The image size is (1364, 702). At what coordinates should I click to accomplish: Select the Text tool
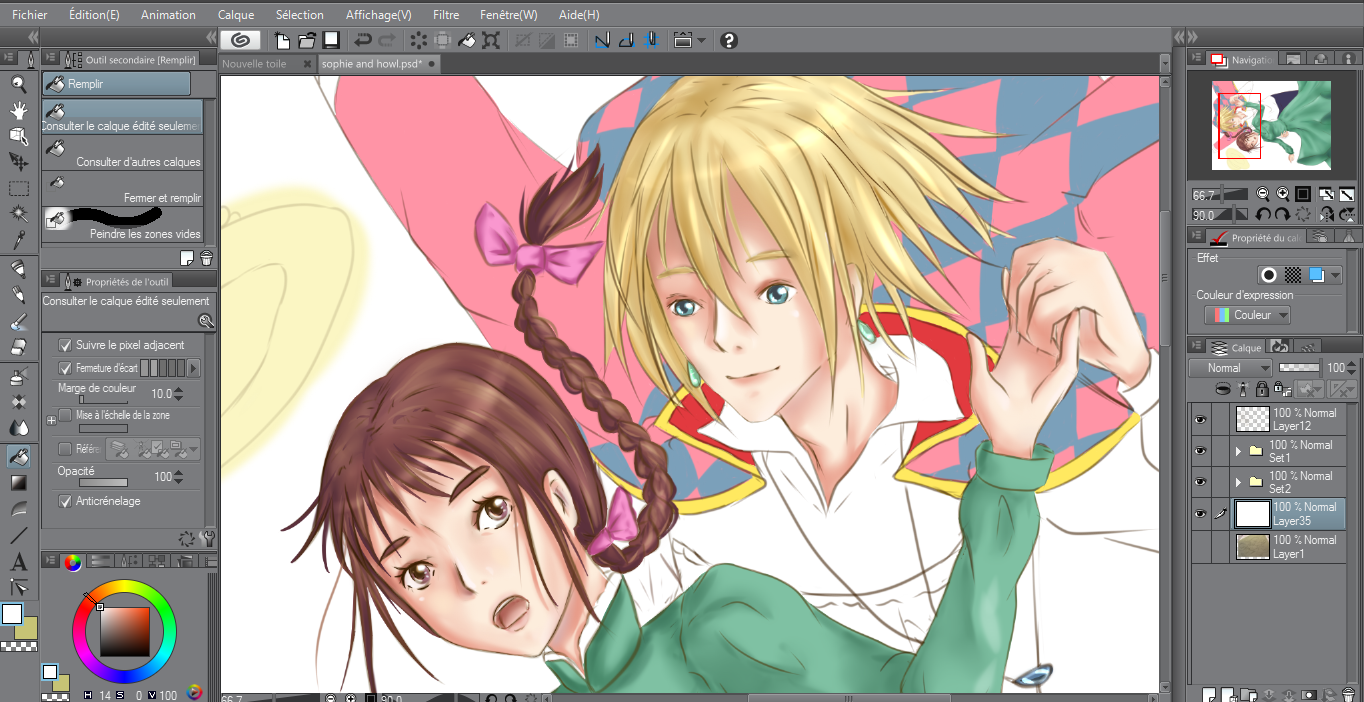[x=18, y=561]
